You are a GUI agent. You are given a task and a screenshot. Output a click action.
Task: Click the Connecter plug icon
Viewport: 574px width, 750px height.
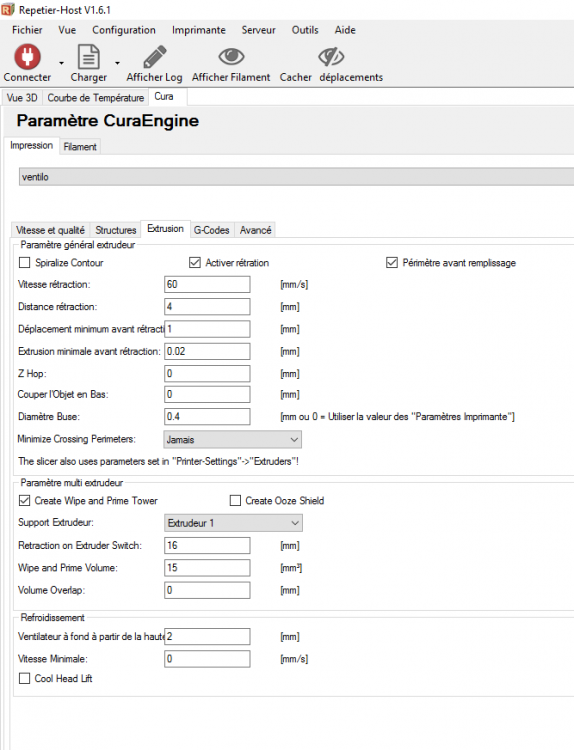click(27, 56)
